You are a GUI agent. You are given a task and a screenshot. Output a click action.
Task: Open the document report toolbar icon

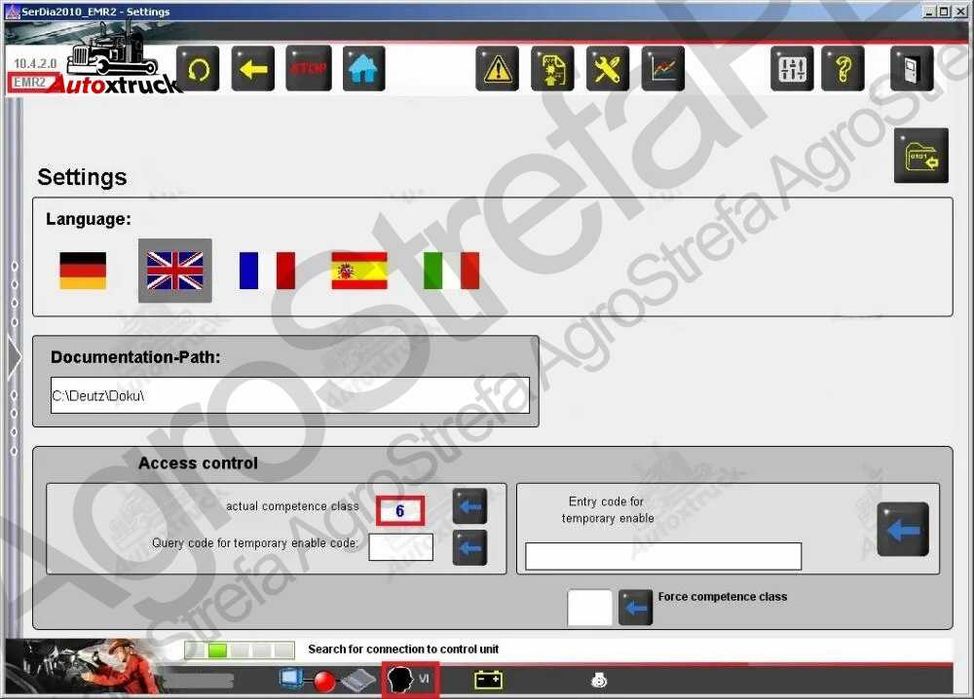[552, 69]
